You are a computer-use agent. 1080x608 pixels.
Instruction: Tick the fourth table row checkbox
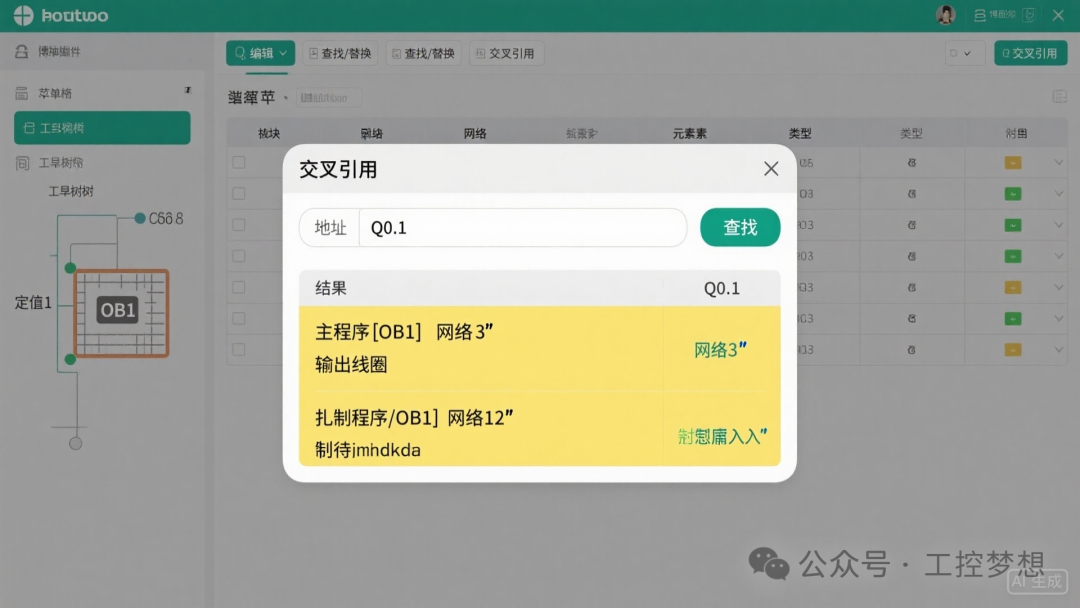[x=239, y=256]
